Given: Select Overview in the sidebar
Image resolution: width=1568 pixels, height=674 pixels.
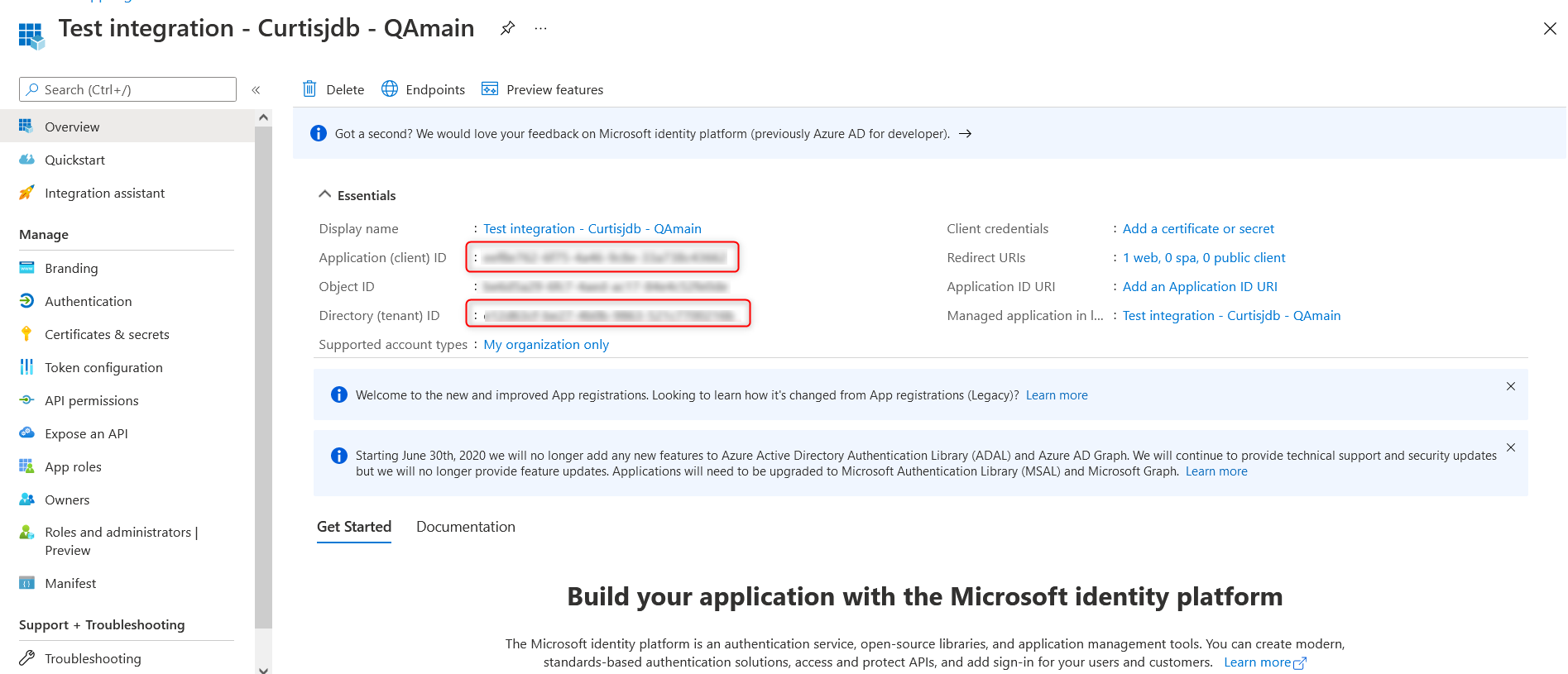Looking at the screenshot, I should point(127,127).
